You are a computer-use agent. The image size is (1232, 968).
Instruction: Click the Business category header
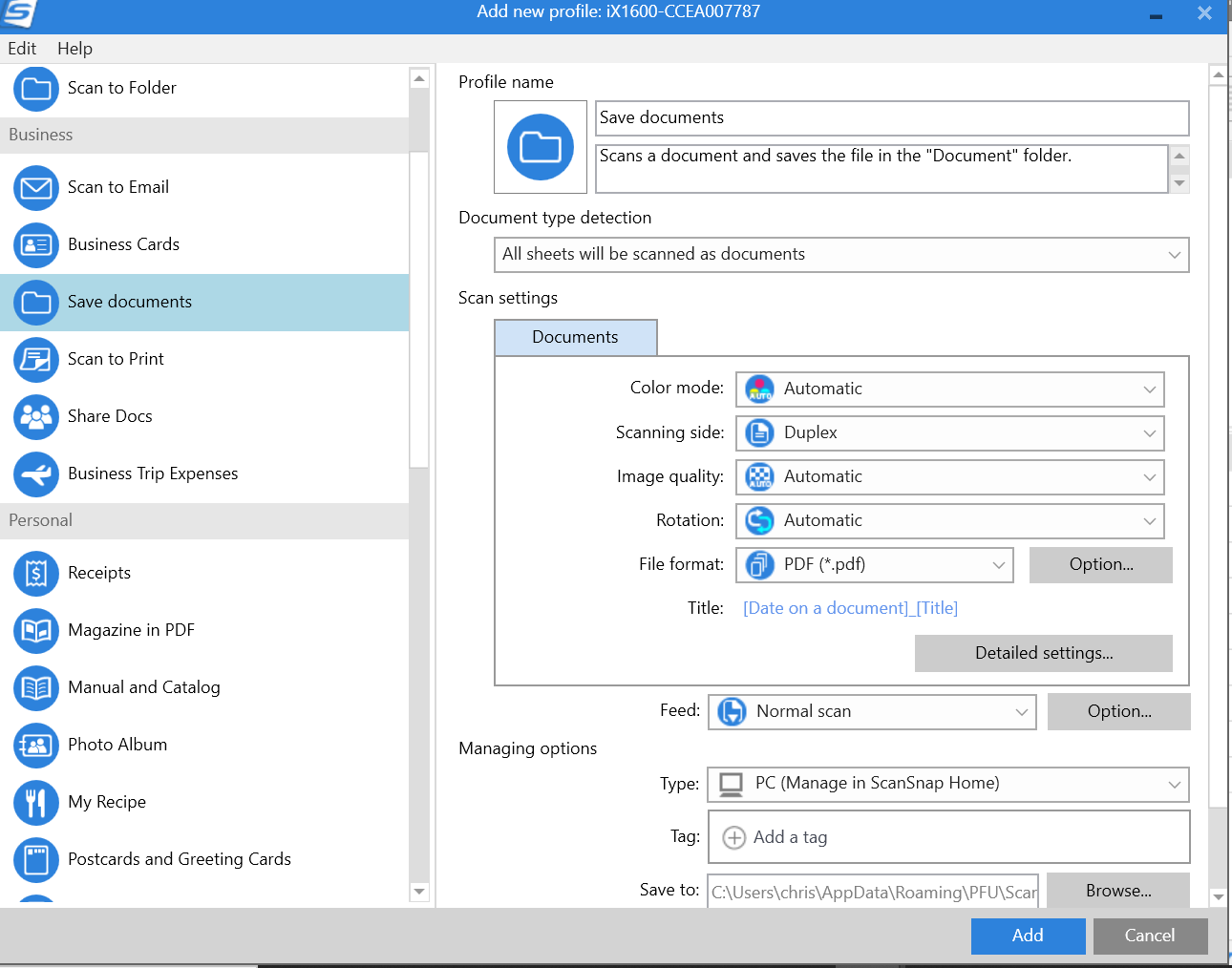click(x=204, y=136)
